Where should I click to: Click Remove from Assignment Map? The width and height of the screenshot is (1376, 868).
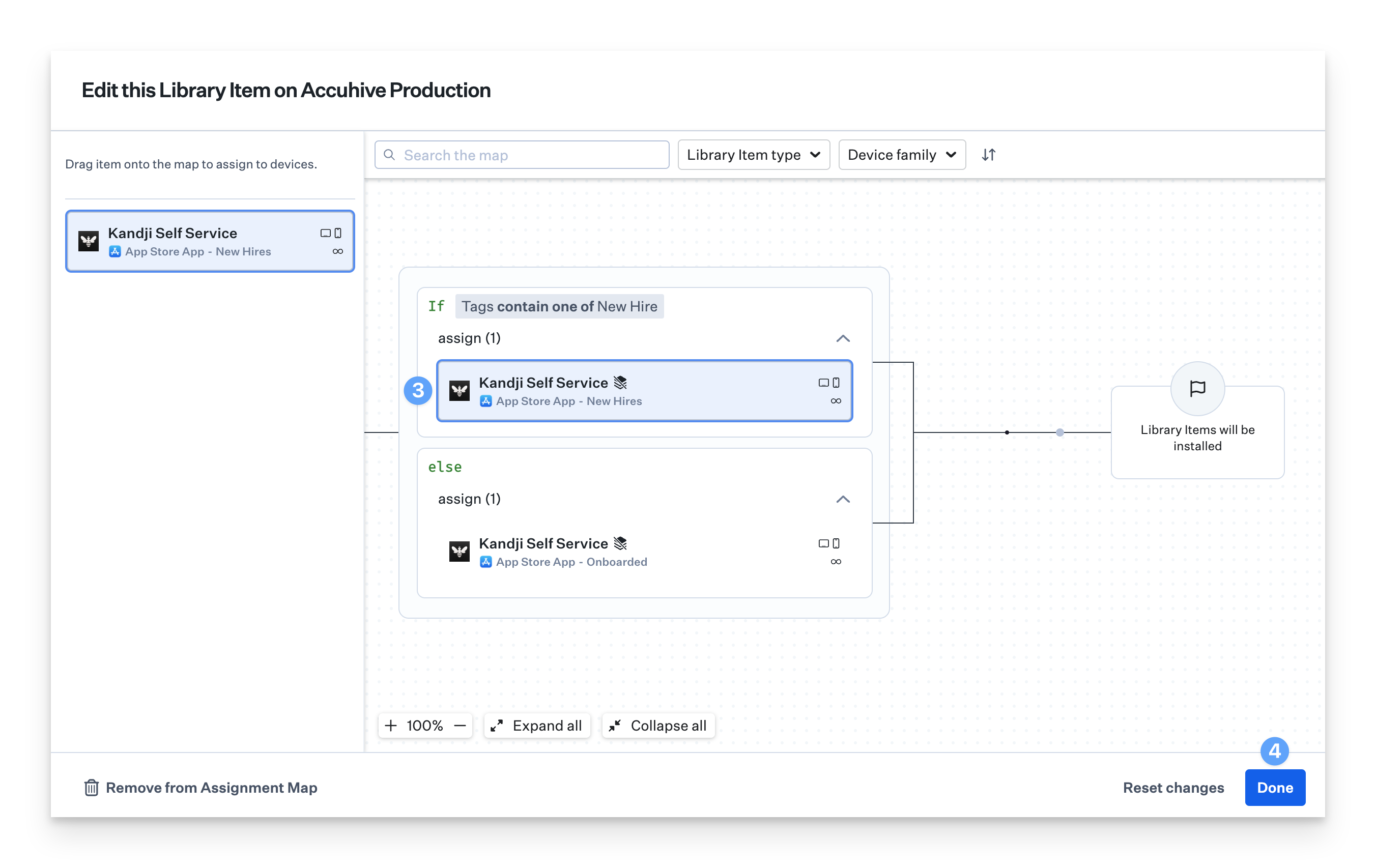point(211,788)
